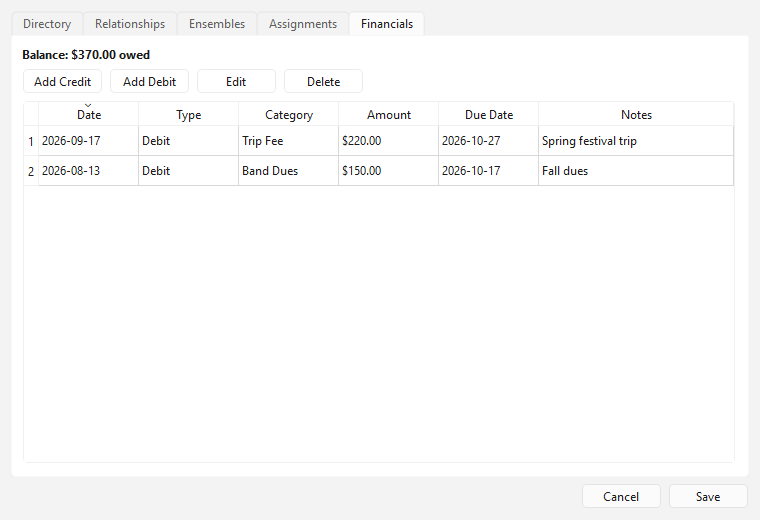Sort by the Amount column header
The image size is (760, 520).
click(389, 114)
